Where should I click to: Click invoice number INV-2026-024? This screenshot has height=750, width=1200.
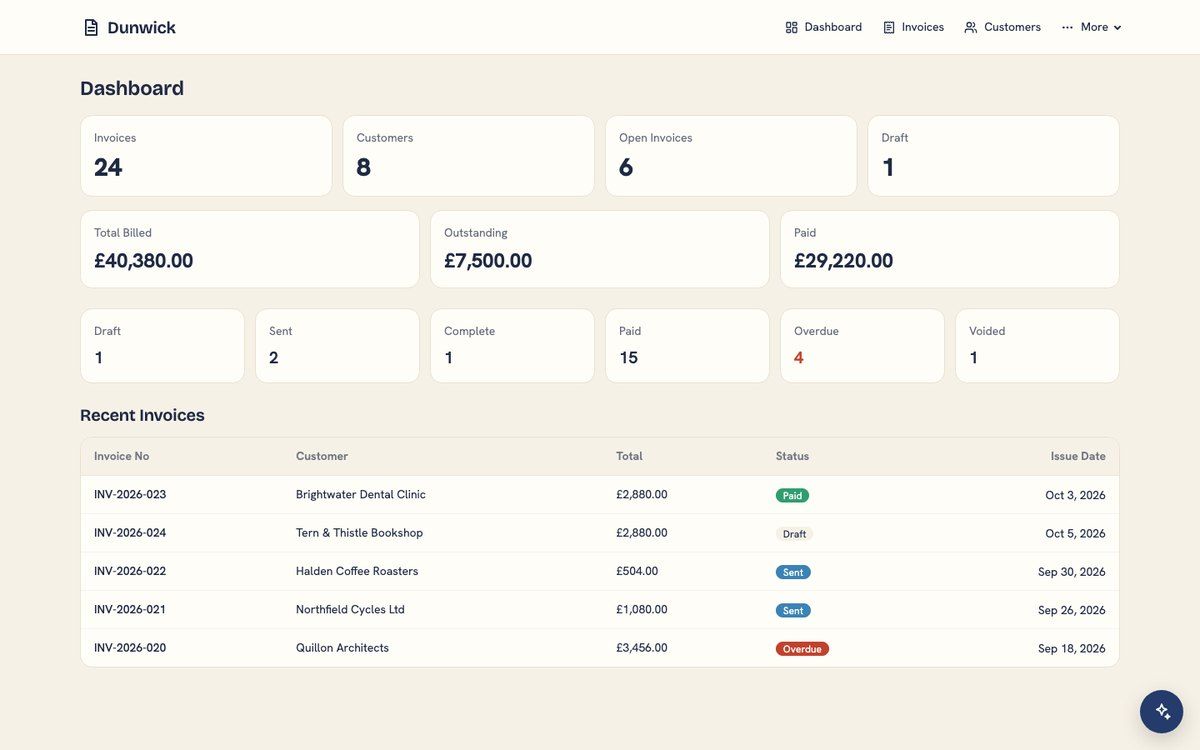click(130, 533)
